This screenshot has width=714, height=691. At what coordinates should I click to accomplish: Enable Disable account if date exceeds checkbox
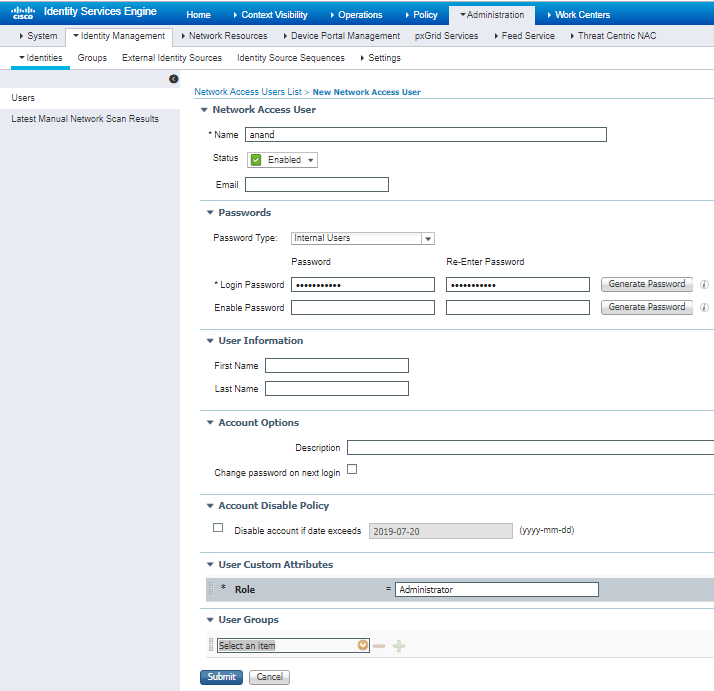[218, 527]
